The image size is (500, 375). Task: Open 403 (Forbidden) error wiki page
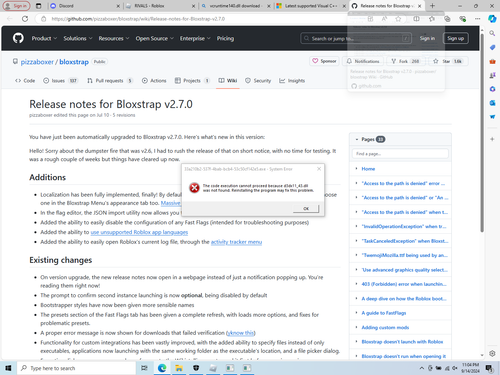click(x=404, y=284)
